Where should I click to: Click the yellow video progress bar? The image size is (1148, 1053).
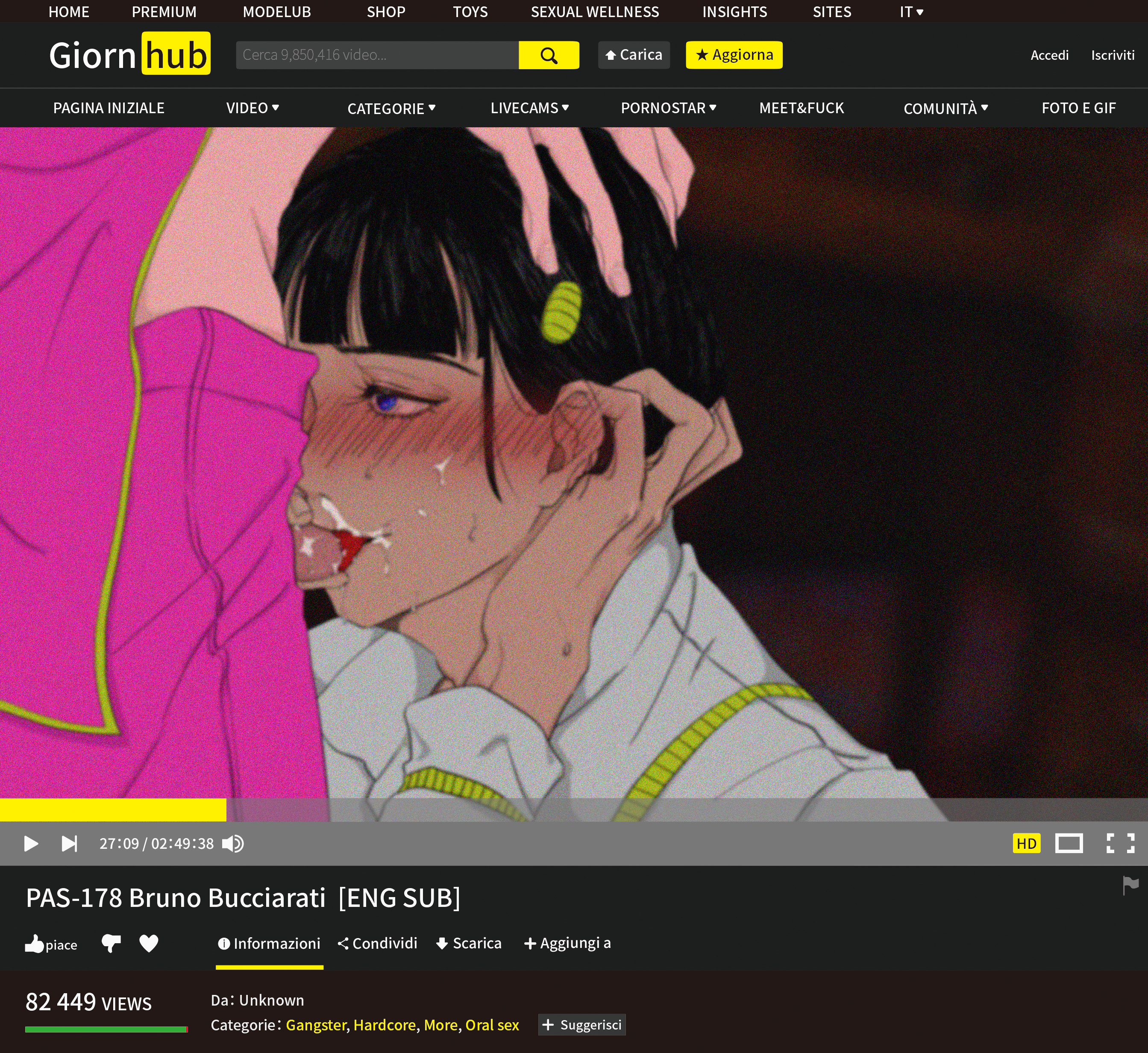click(113, 810)
